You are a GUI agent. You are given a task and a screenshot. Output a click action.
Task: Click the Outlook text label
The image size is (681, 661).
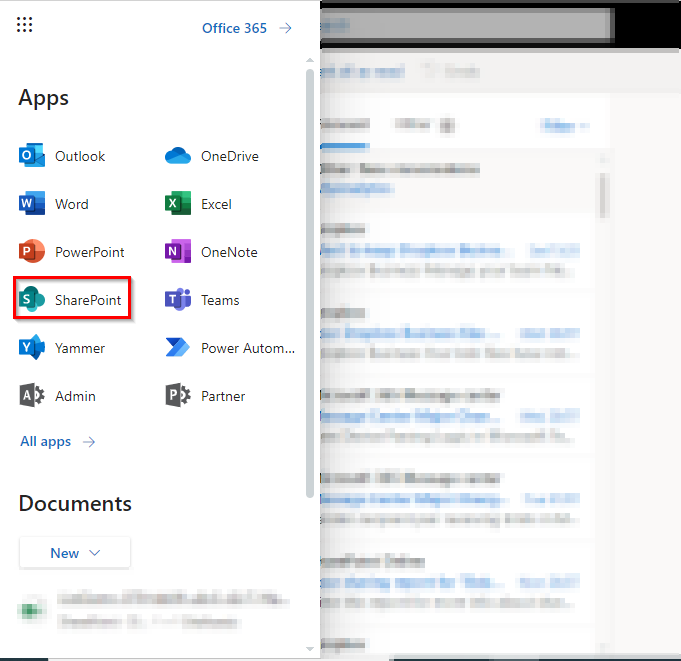[80, 156]
